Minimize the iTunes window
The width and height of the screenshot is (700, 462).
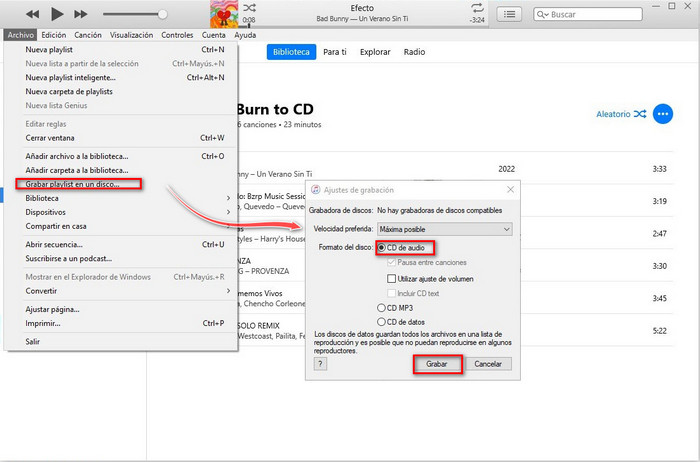click(656, 6)
